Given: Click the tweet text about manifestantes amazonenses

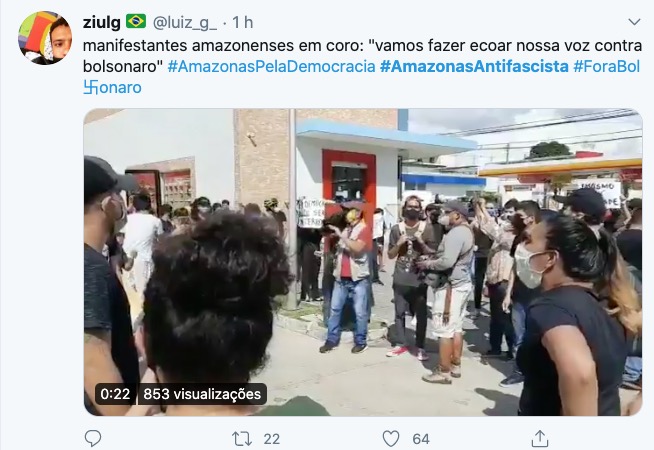Looking at the screenshot, I should 362,56.
